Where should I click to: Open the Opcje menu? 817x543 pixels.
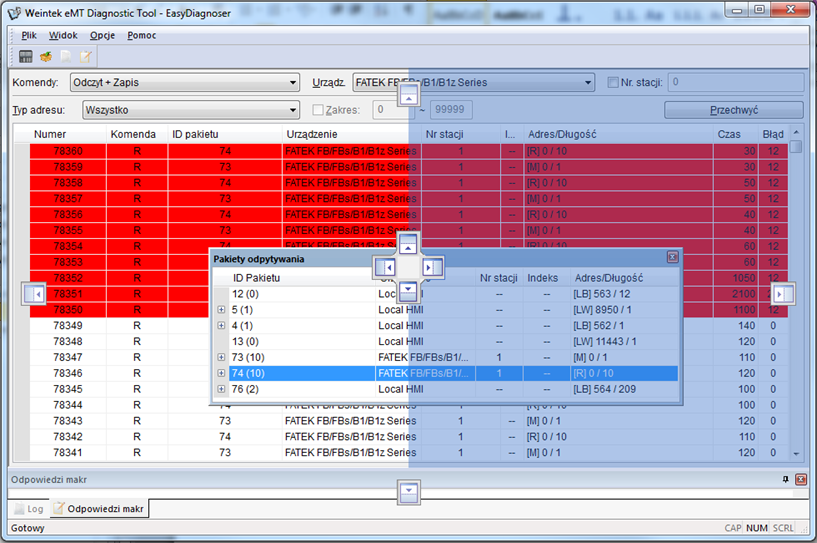tap(102, 35)
